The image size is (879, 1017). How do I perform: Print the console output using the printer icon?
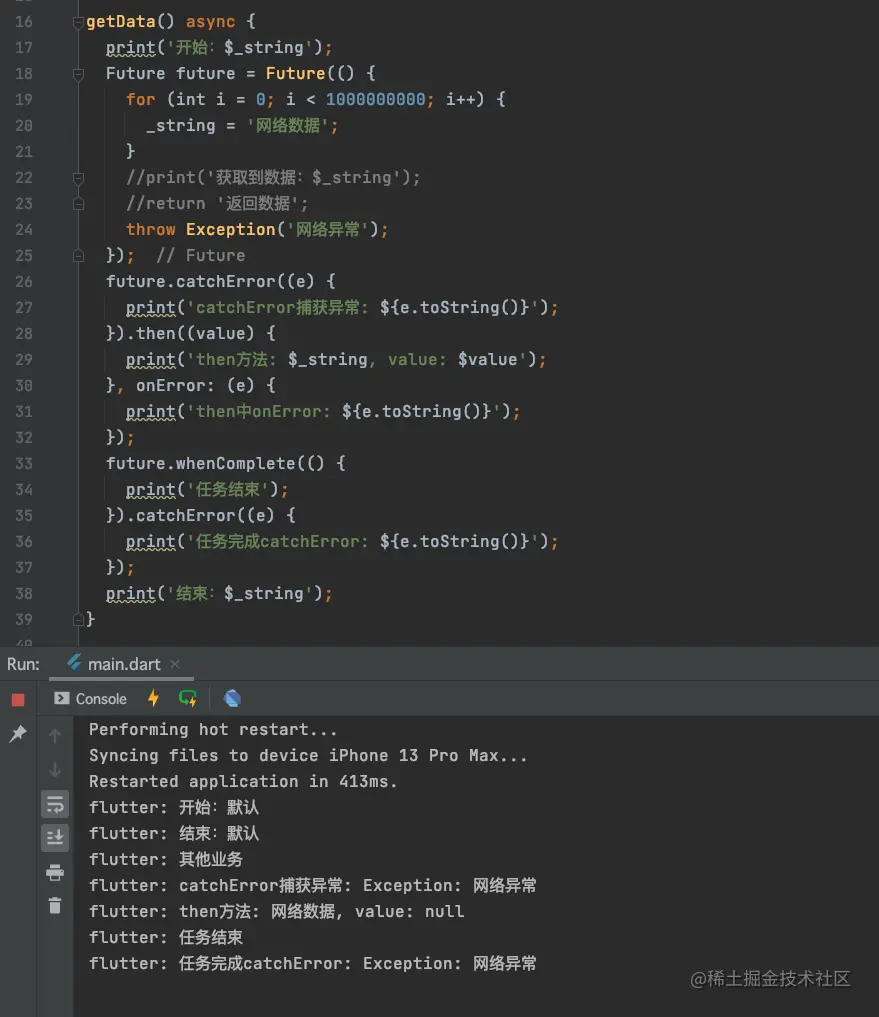coord(55,873)
